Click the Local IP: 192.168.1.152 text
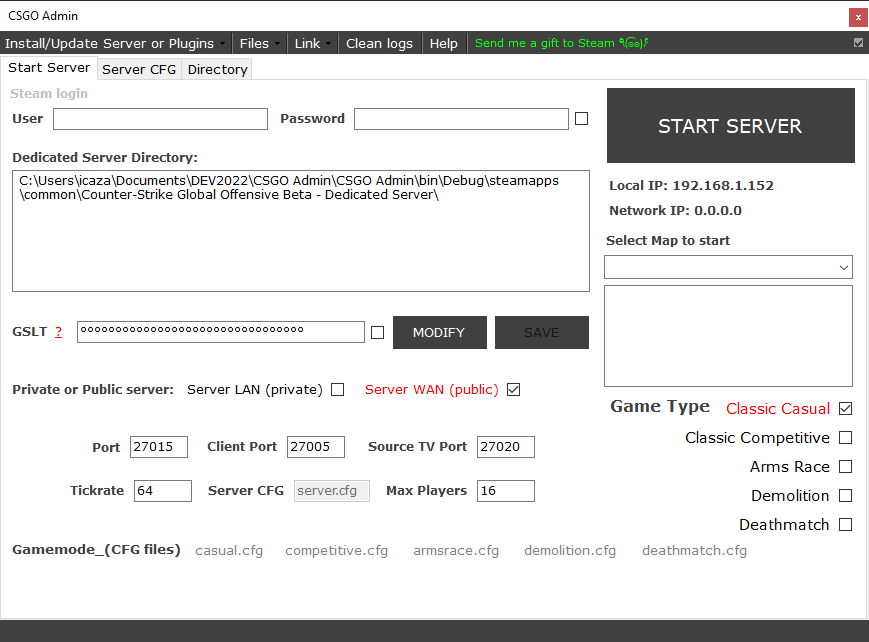 click(691, 186)
